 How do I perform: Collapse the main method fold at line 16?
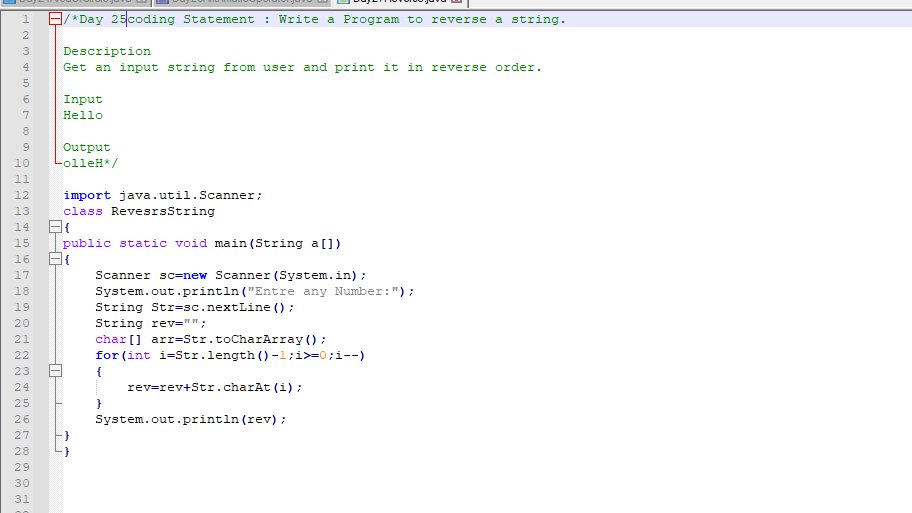click(55, 259)
